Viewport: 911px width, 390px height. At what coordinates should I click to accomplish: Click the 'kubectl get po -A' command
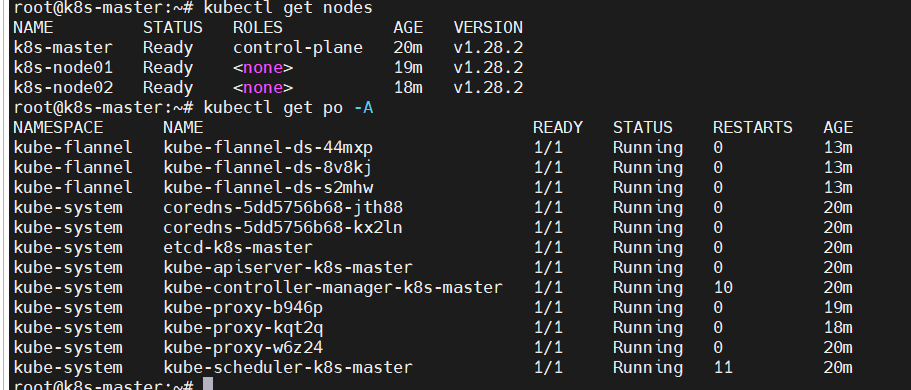288,108
